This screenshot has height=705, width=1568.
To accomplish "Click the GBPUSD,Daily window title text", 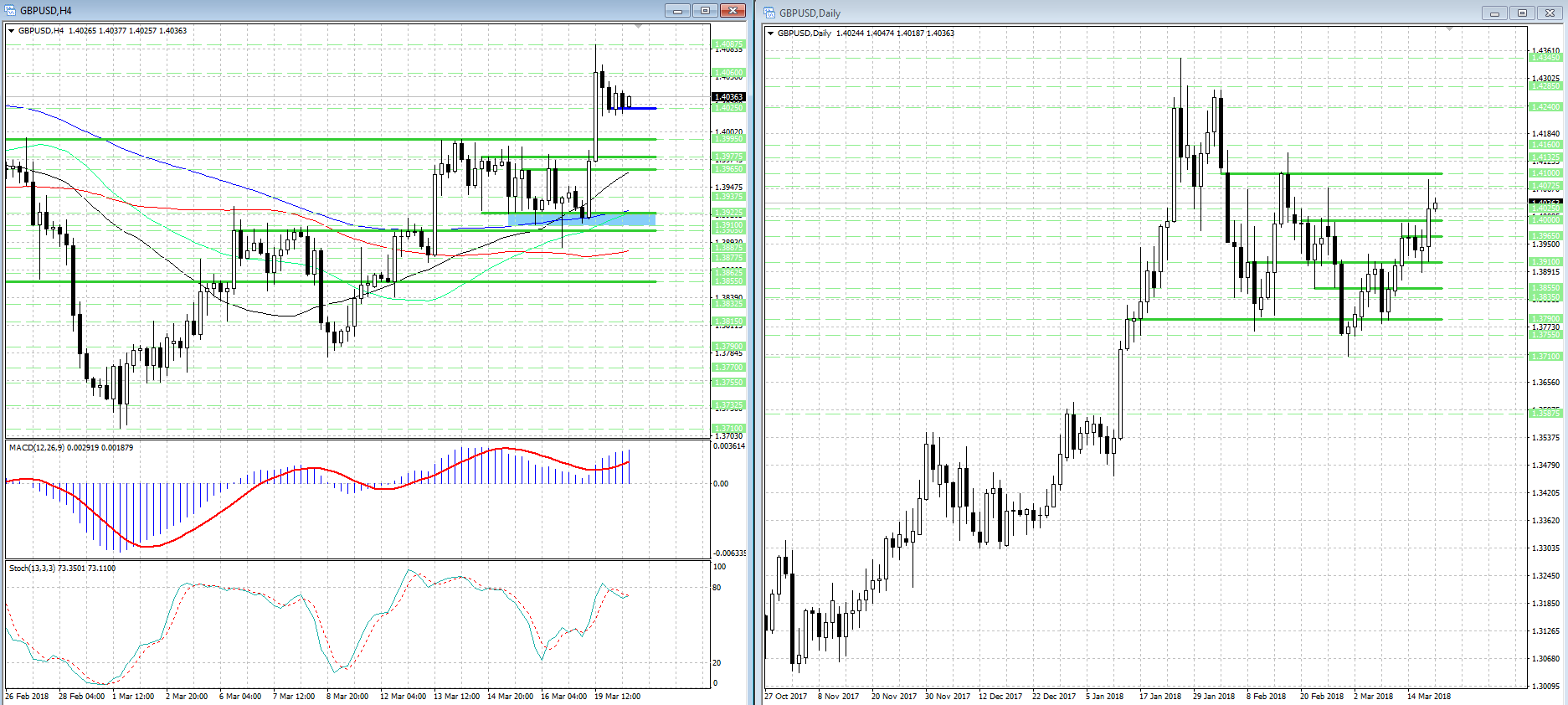I will click(810, 13).
